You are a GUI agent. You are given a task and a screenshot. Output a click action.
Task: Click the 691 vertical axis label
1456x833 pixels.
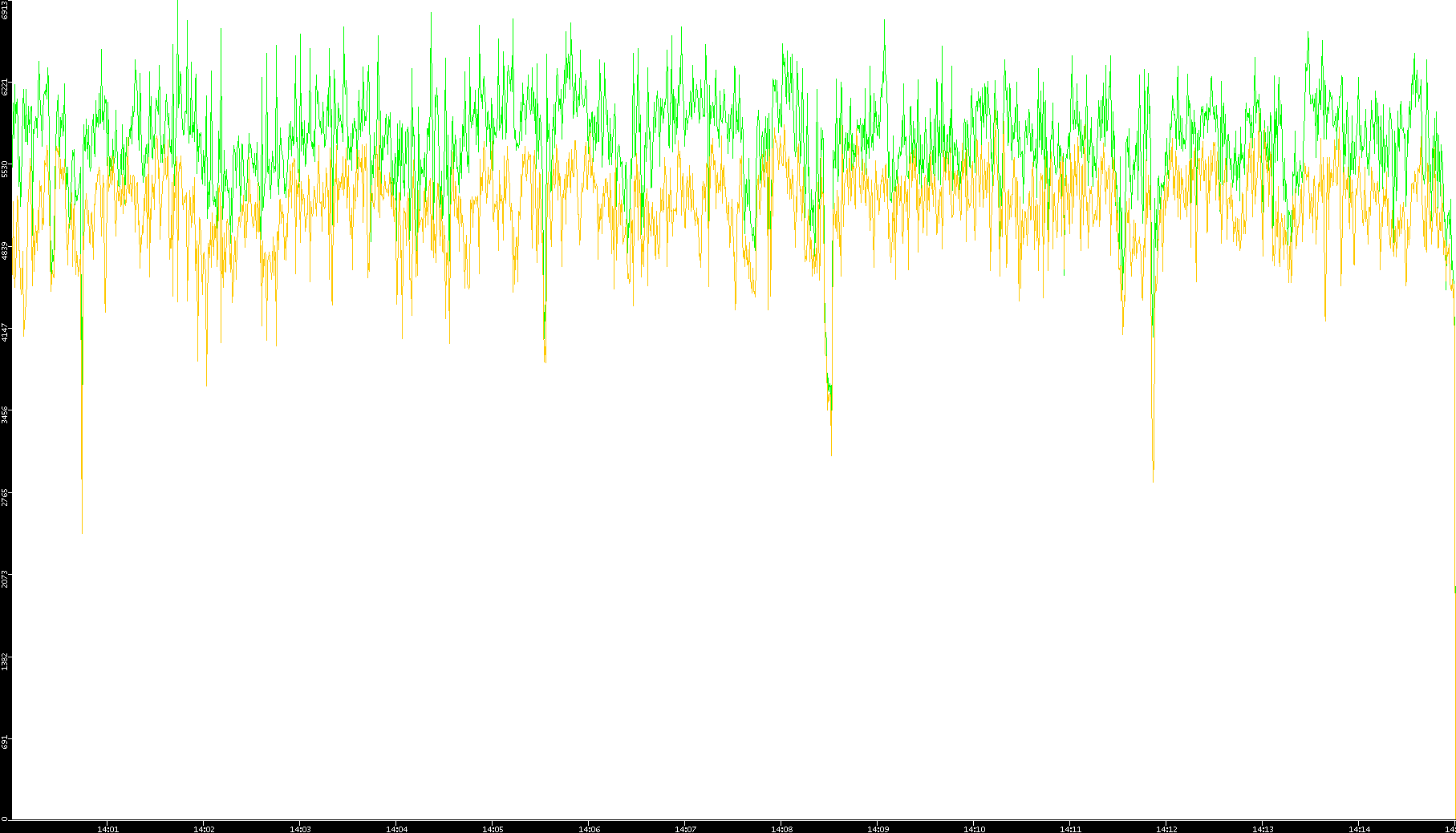[5, 742]
